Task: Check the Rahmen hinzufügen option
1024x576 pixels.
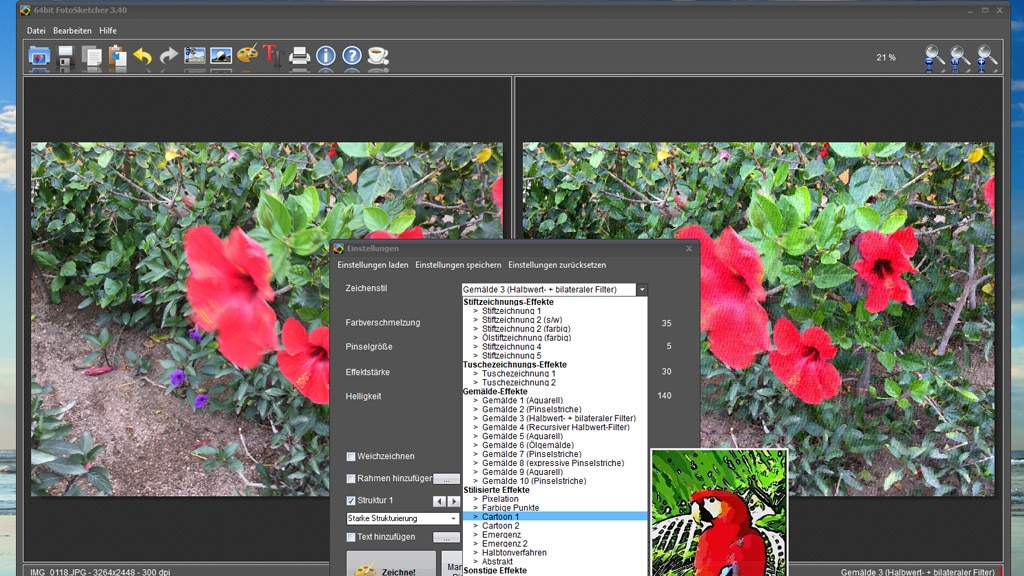Action: [x=350, y=478]
